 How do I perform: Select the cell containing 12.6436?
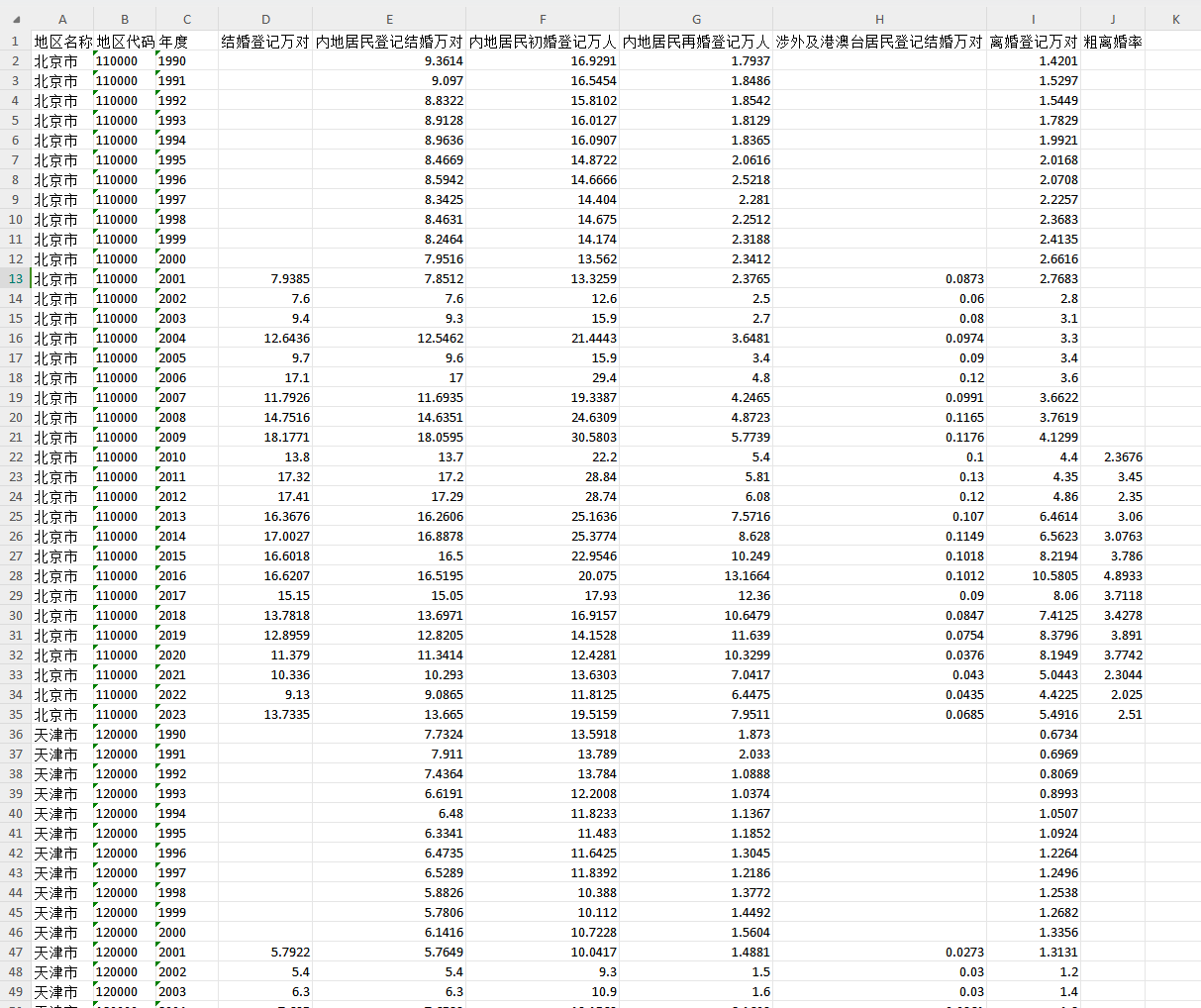pyautogui.click(x=265, y=338)
